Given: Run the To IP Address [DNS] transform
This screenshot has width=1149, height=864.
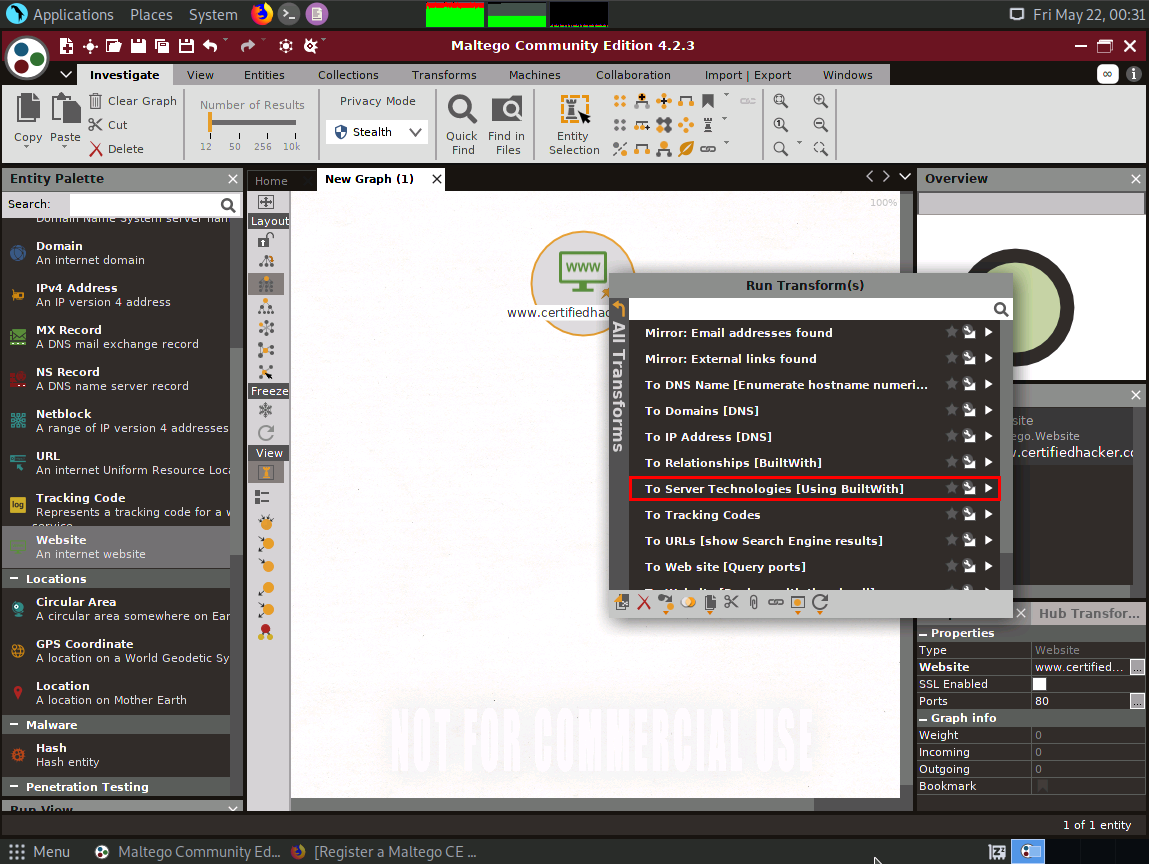Looking at the screenshot, I should pos(814,437).
